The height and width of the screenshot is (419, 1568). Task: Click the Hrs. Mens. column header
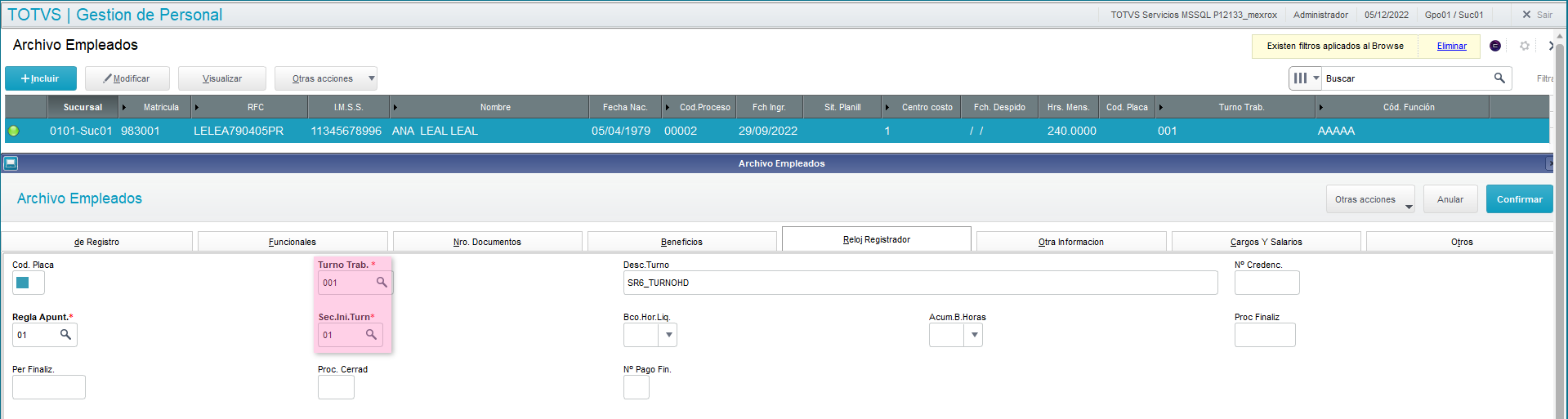[x=1068, y=107]
